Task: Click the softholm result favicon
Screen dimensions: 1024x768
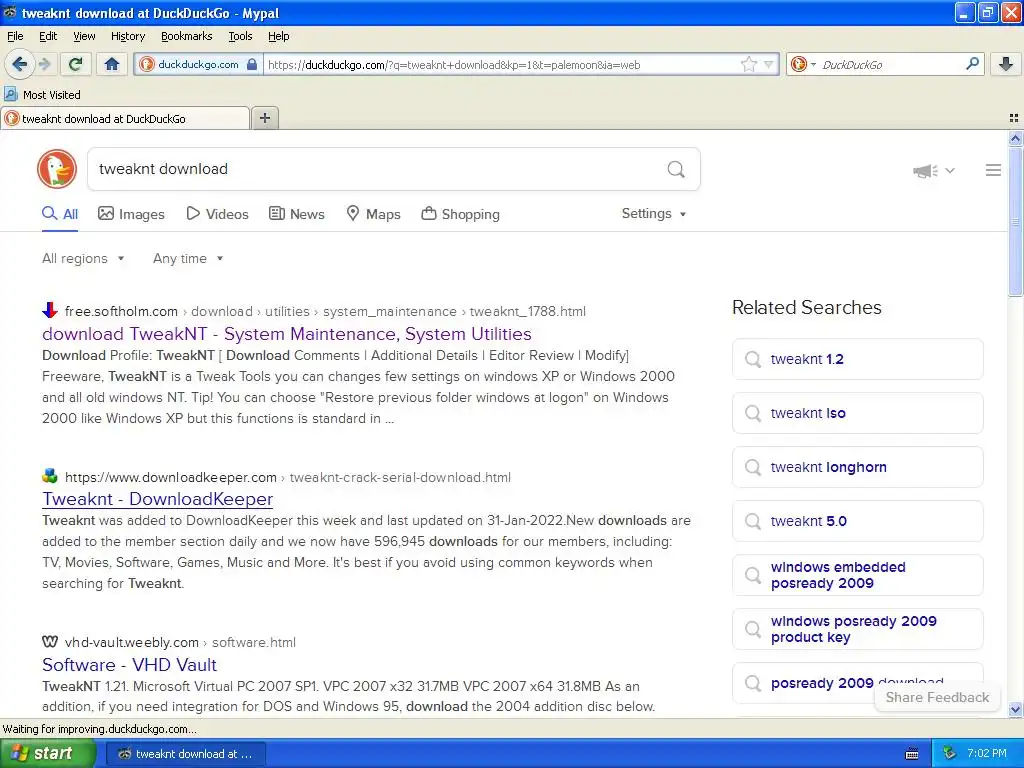Action: (50, 310)
